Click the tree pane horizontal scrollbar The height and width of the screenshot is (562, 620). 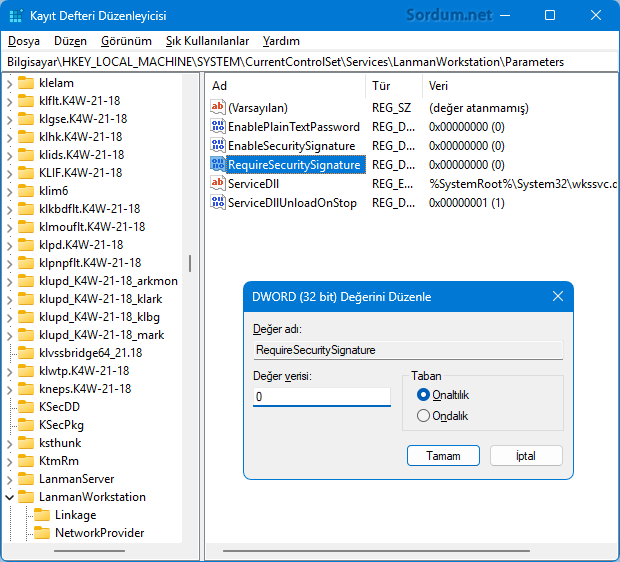tap(89, 551)
